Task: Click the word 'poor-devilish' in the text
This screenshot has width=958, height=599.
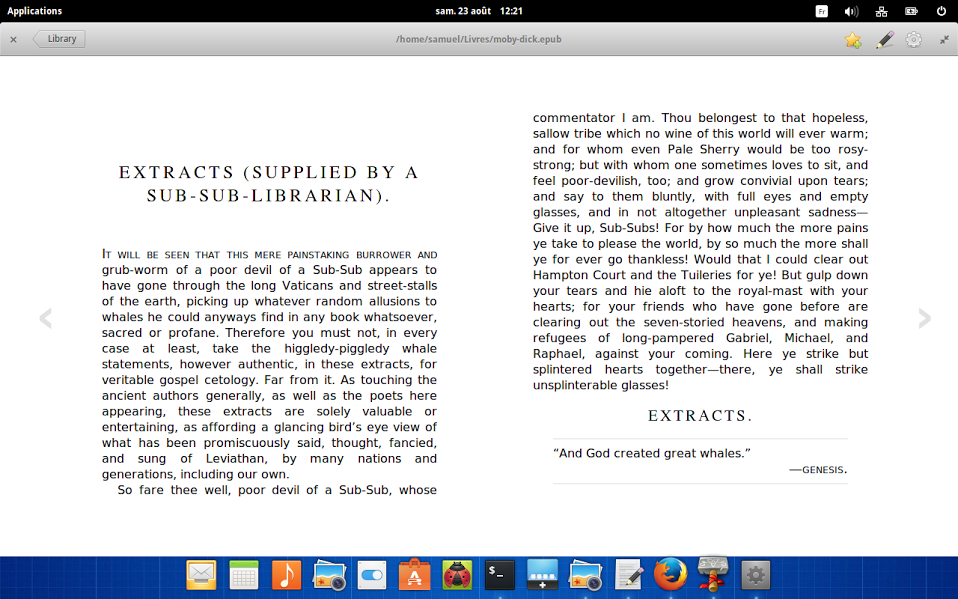Action: point(600,181)
